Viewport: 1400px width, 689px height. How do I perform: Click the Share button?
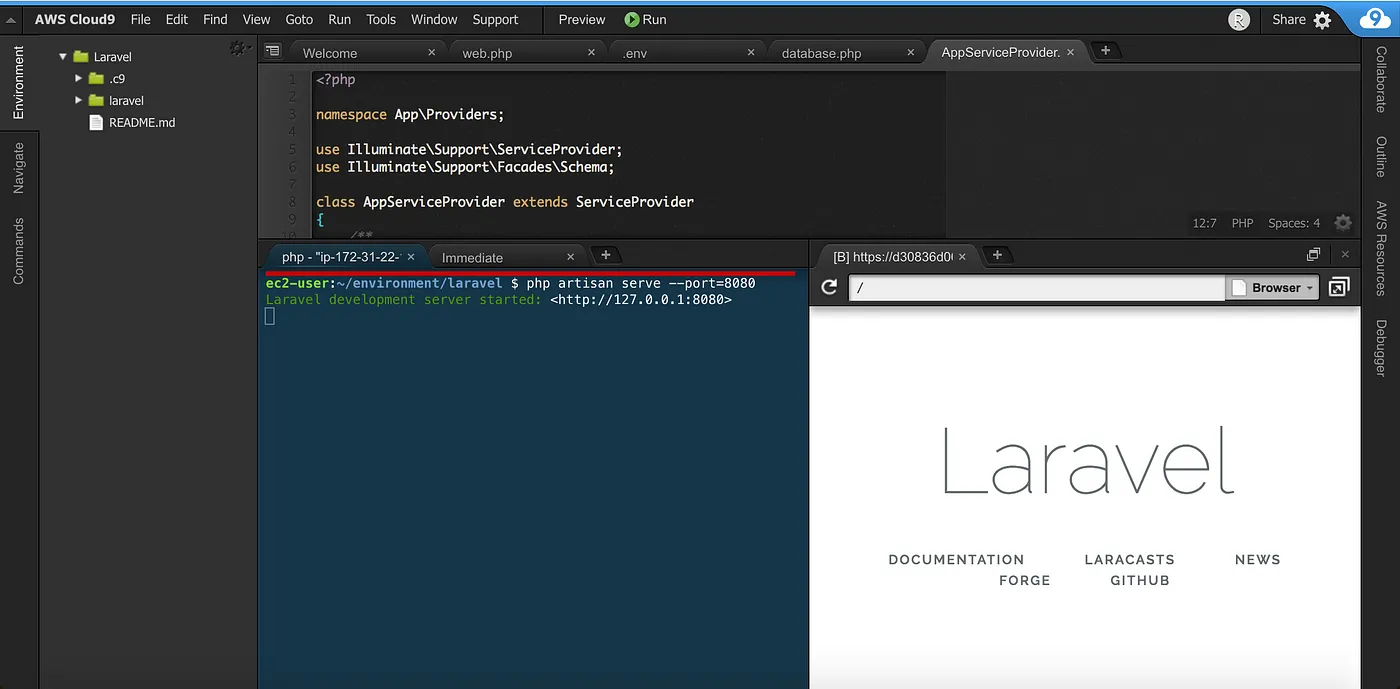[x=1289, y=20]
